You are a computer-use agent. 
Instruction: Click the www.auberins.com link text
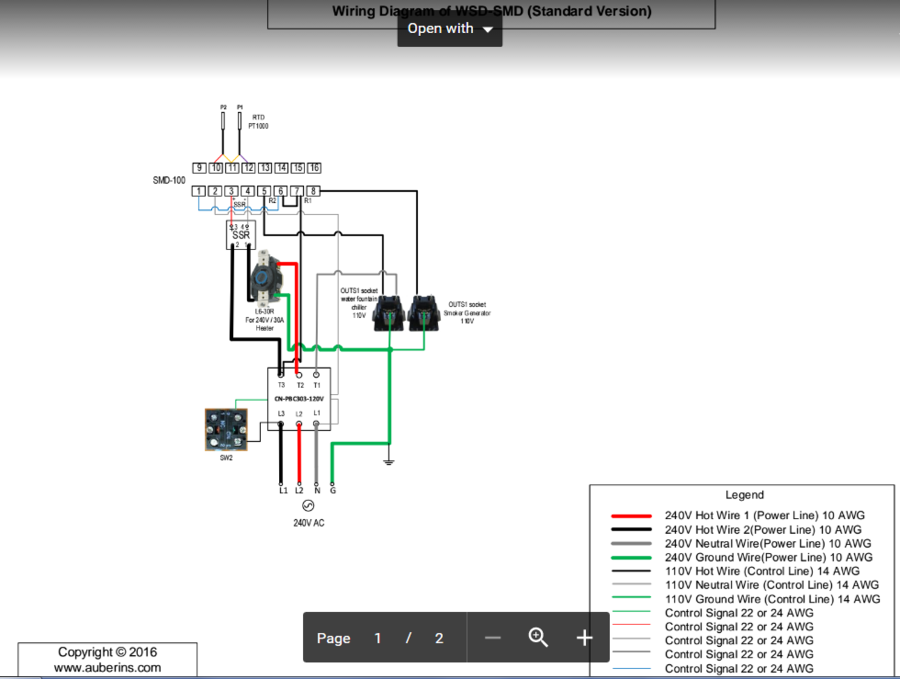107,667
